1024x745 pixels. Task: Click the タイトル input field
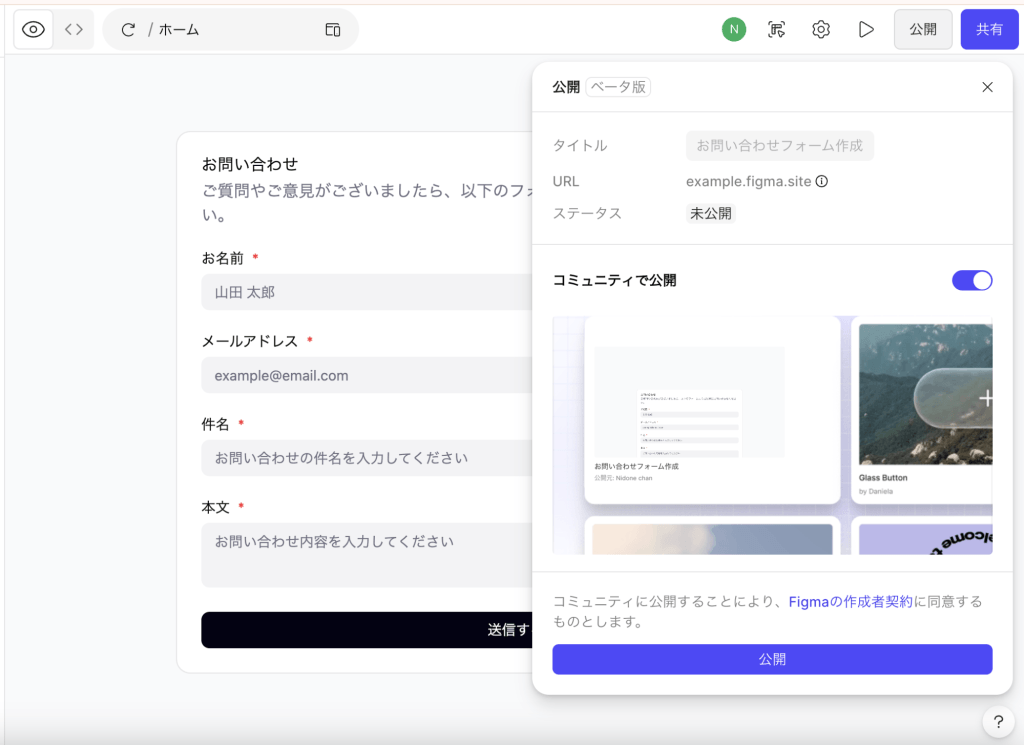[780, 146]
